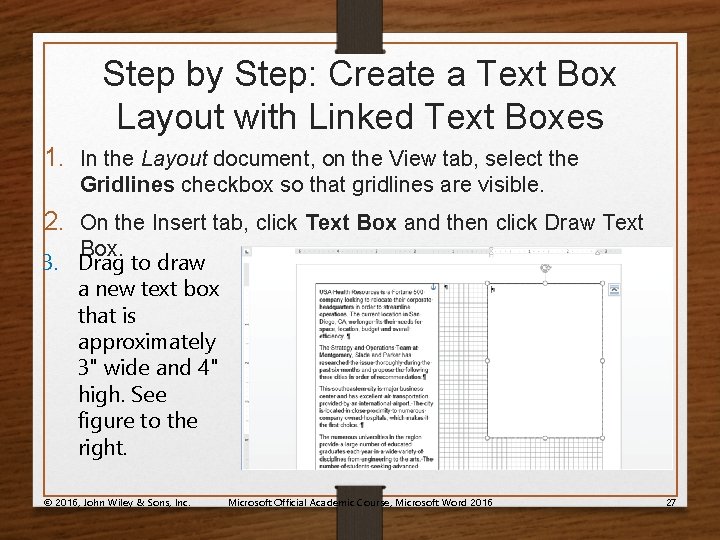Click the tab selector at the ruler corner
This screenshot has height=540, width=720.
pos(247,252)
